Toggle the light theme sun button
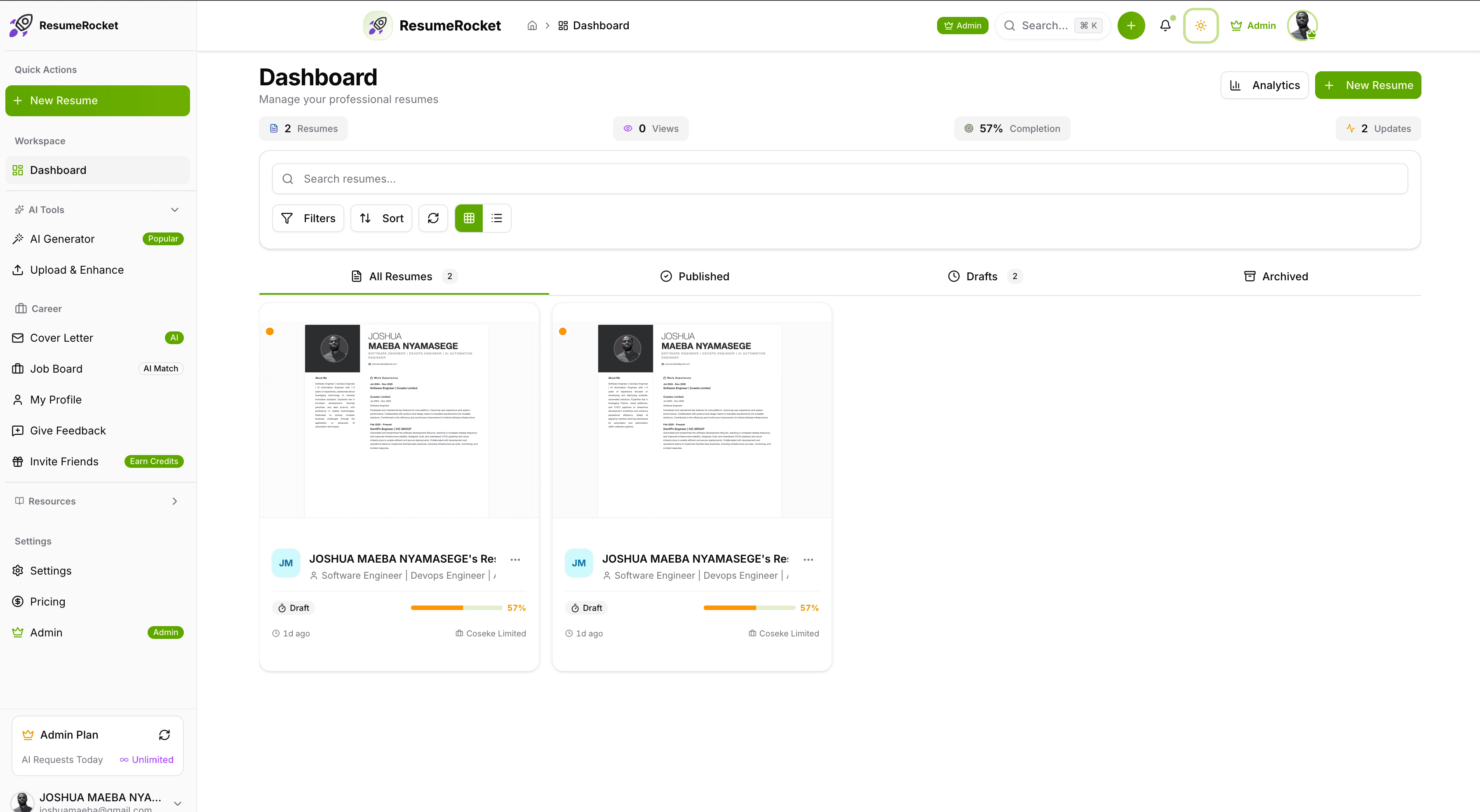The width and height of the screenshot is (1480, 812). pyautogui.click(x=1200, y=25)
